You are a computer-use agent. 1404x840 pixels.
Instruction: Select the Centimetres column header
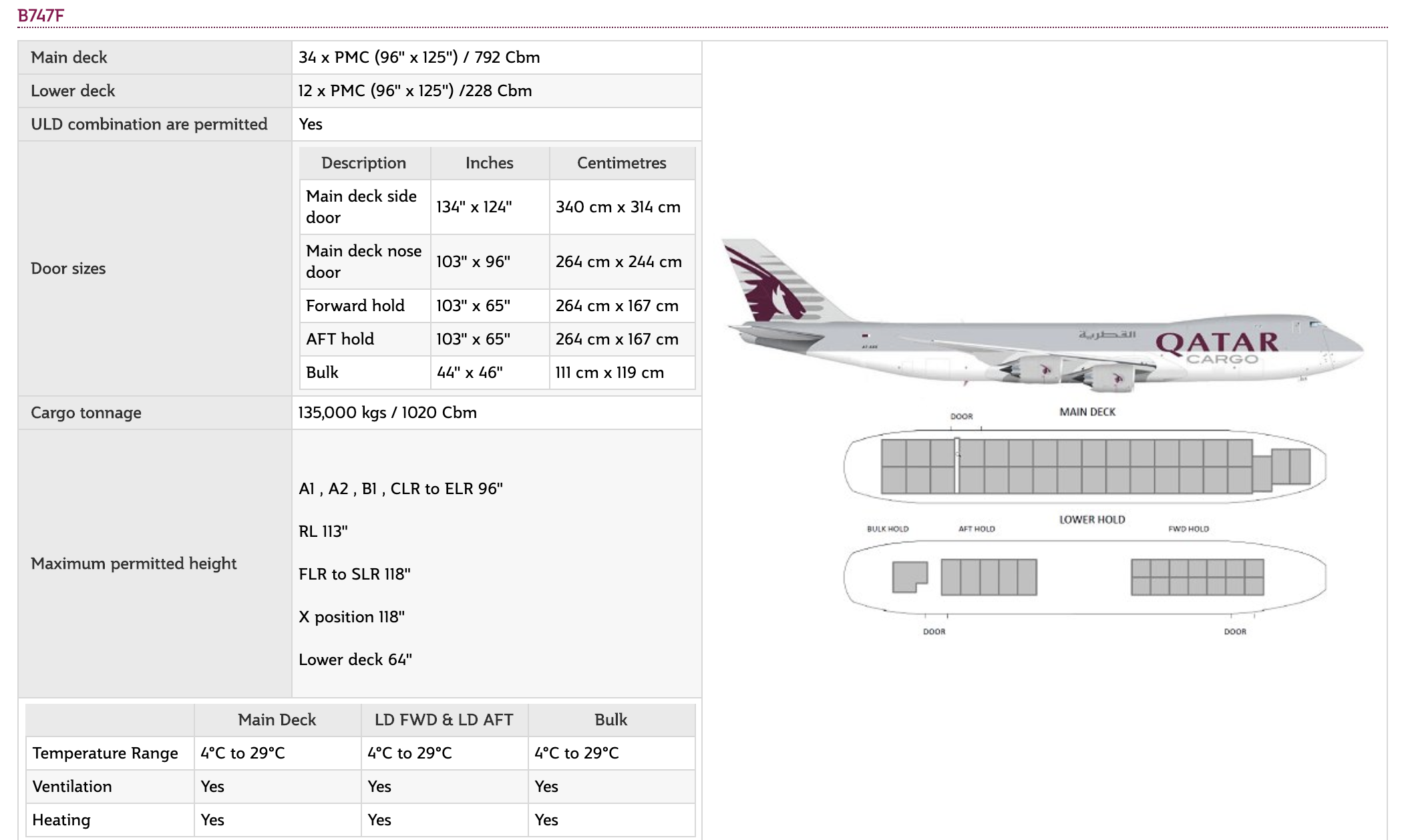(621, 163)
